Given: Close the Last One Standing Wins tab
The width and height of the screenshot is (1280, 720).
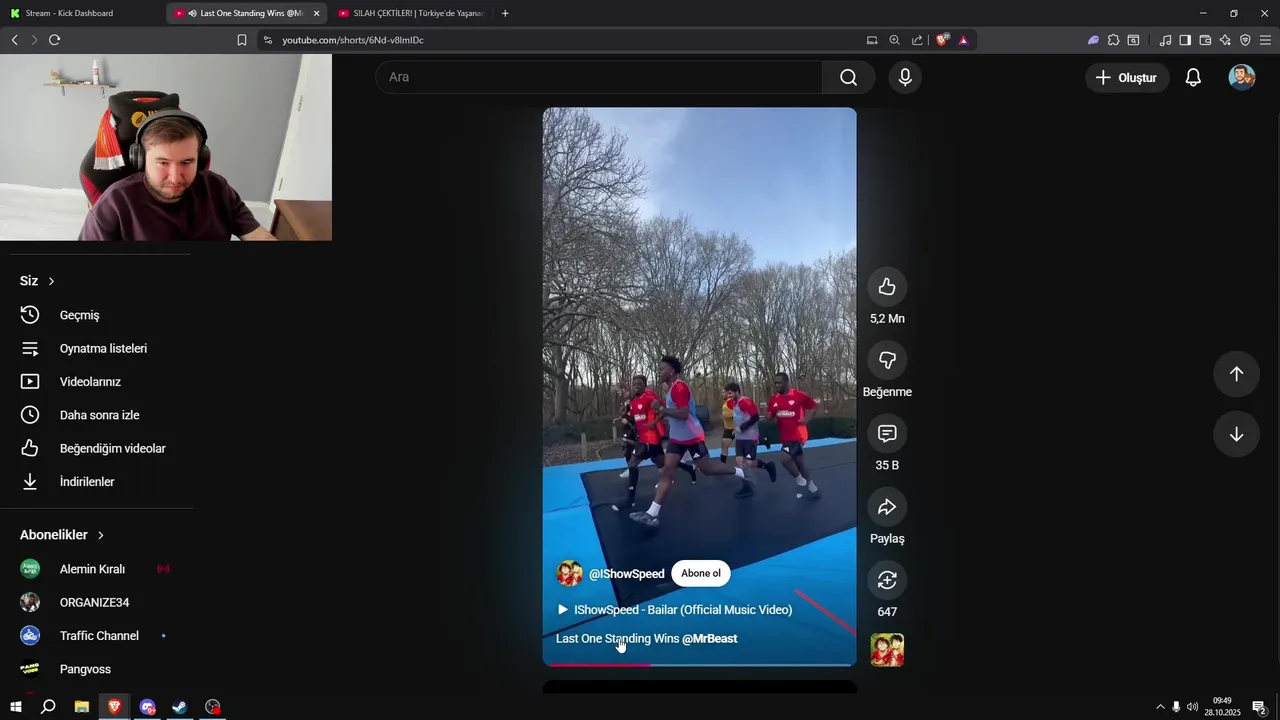Looking at the screenshot, I should pyautogui.click(x=316, y=13).
